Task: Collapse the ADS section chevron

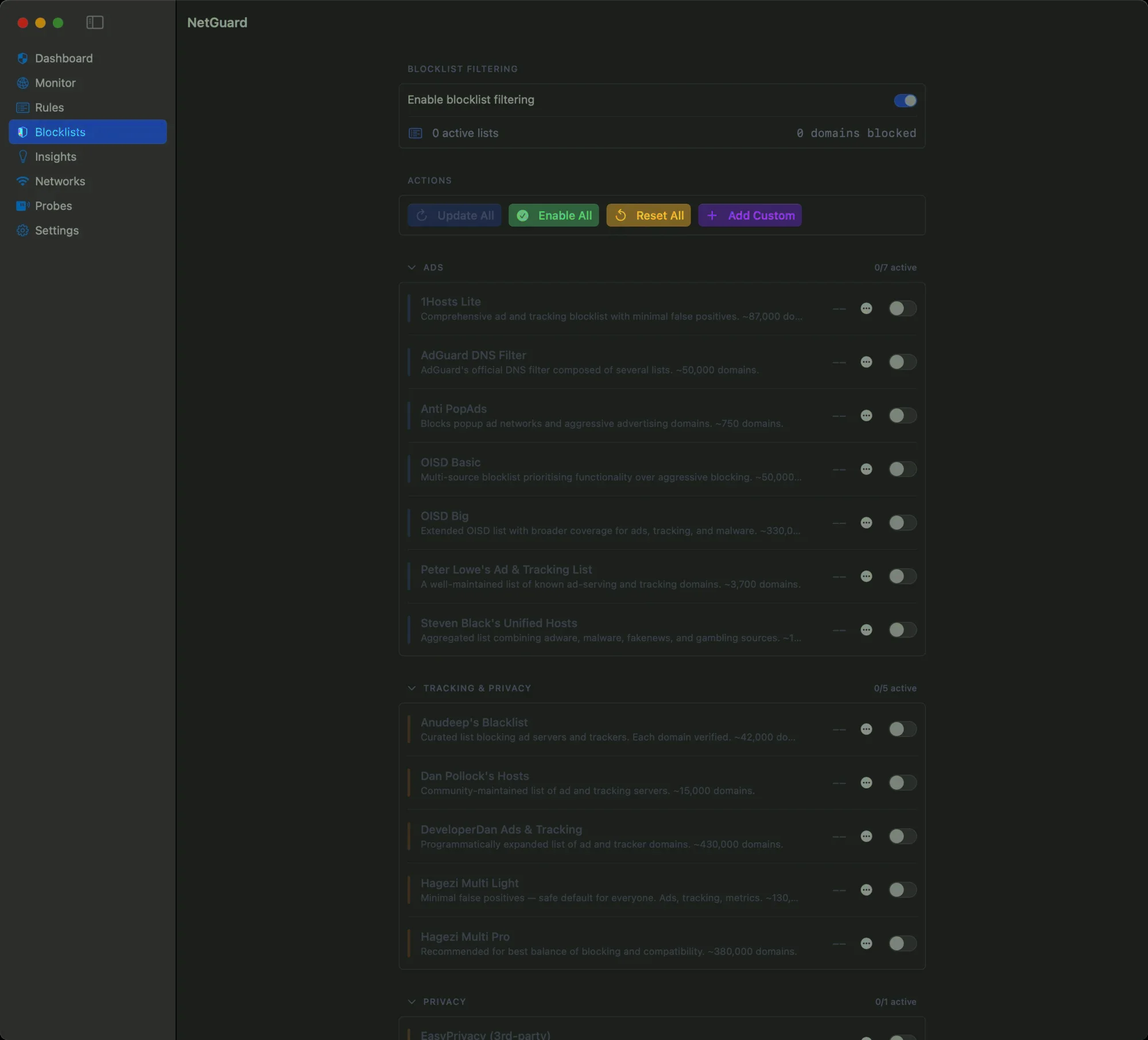Action: 412,267
